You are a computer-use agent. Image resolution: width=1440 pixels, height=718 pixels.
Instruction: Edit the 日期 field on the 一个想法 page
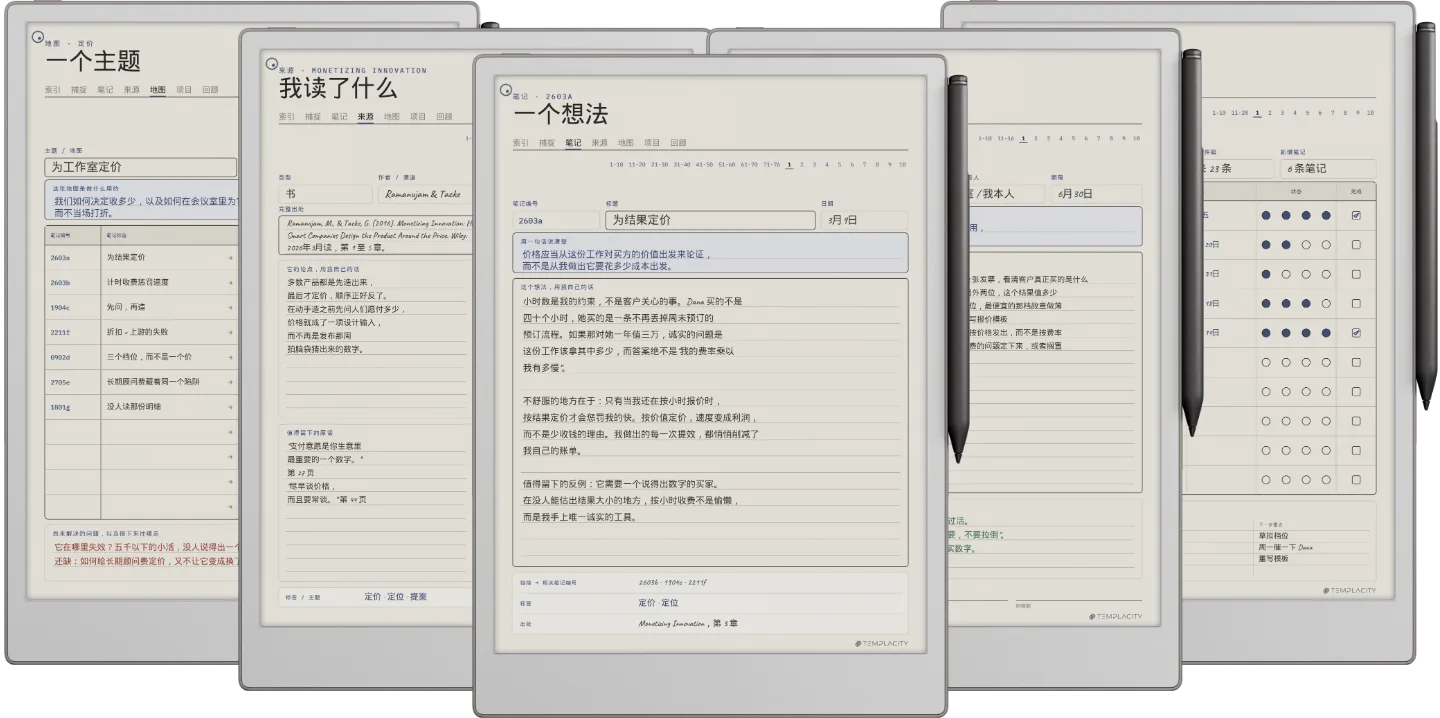coord(864,220)
